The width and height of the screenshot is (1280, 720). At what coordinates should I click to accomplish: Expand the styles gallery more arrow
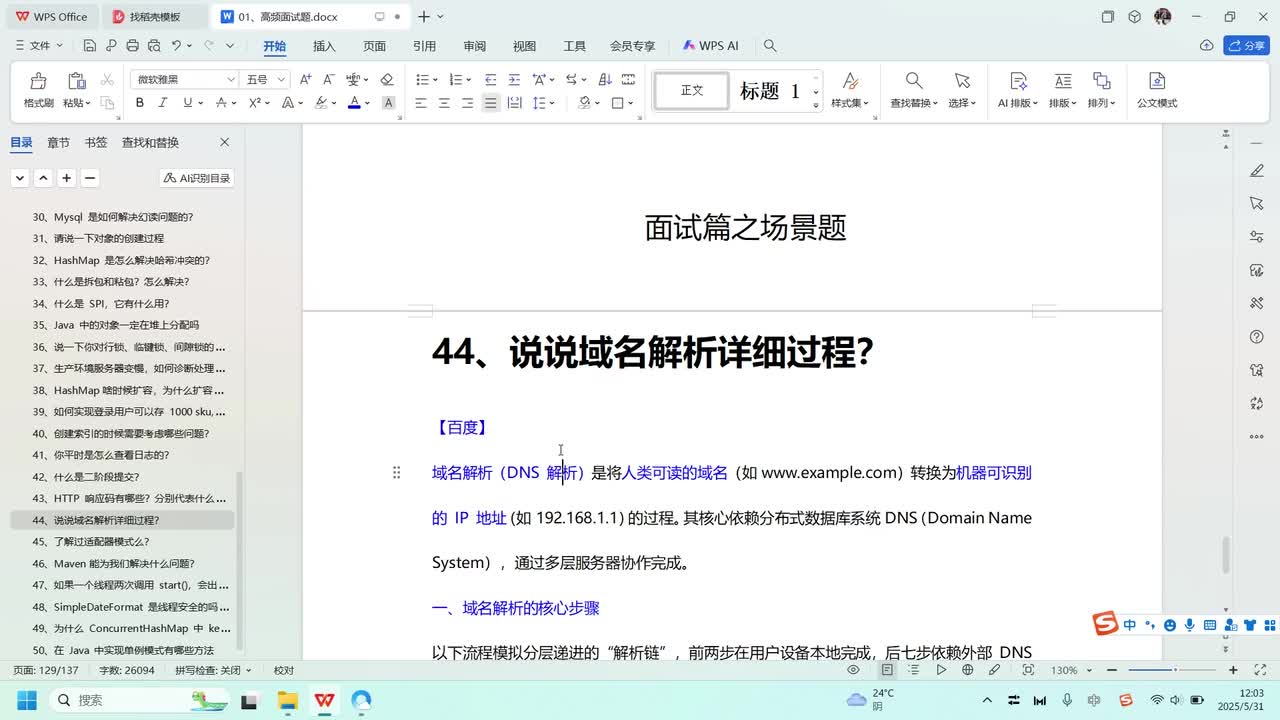[816, 104]
